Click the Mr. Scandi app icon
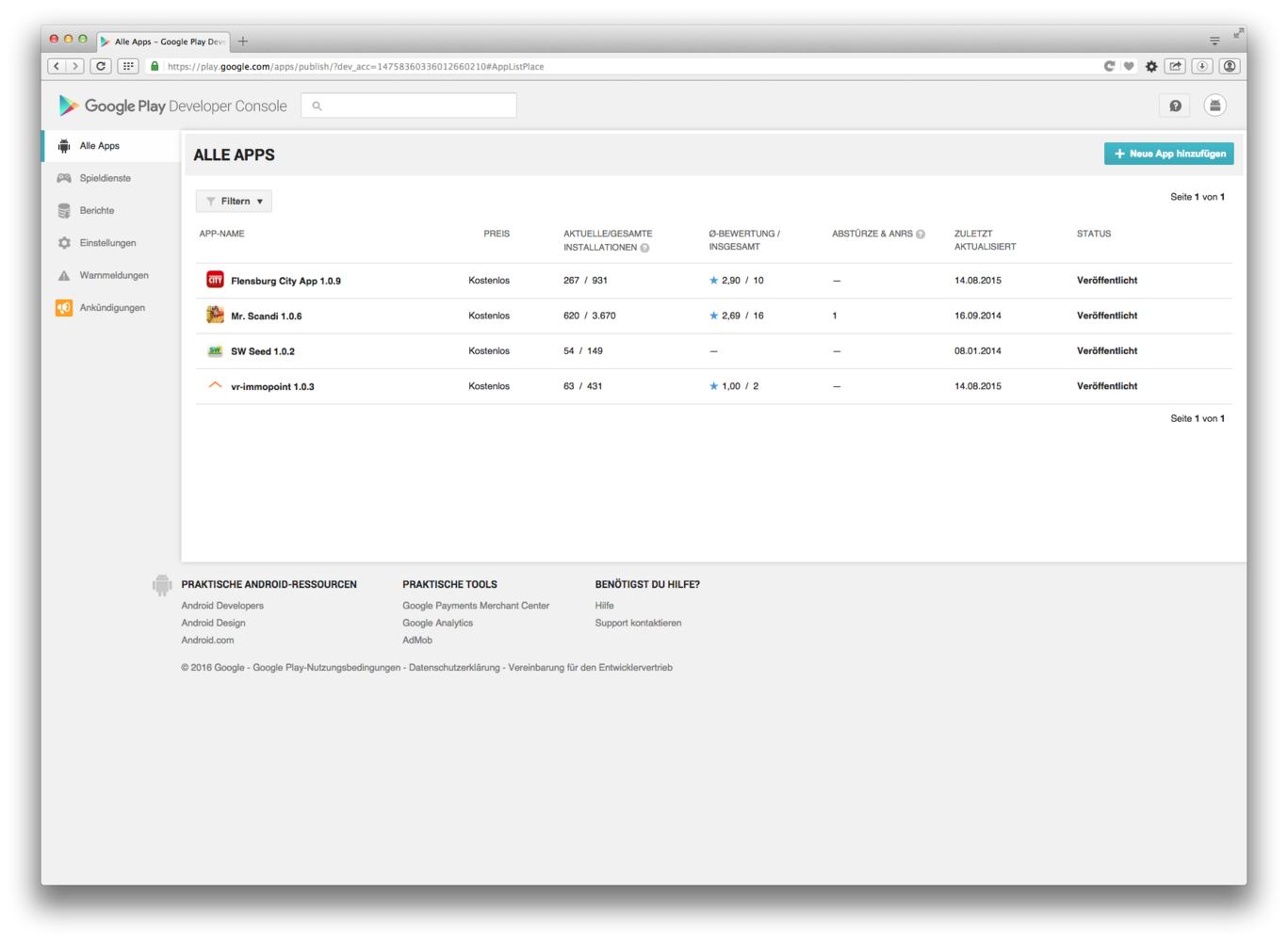 [215, 316]
